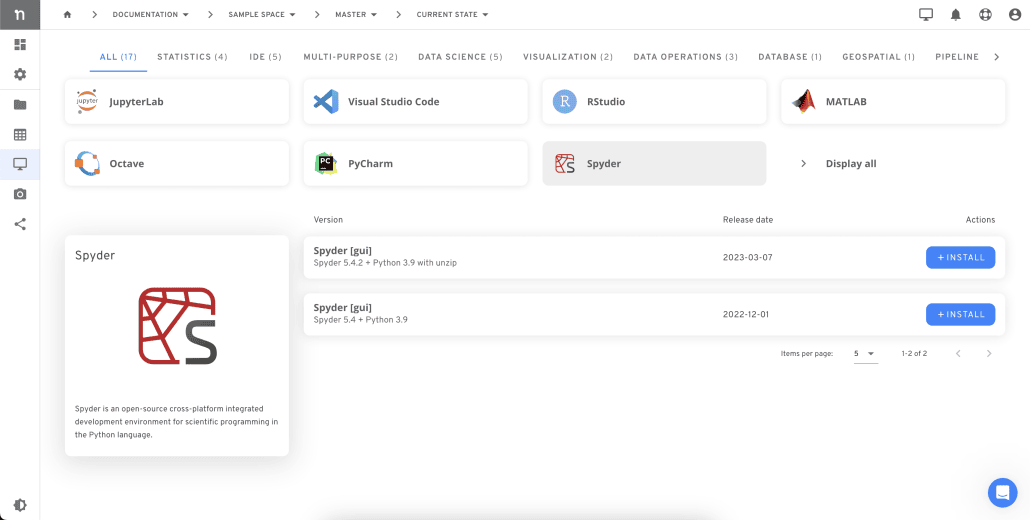The image size is (1030, 520).
Task: Go to next page of versions
Action: [989, 354]
